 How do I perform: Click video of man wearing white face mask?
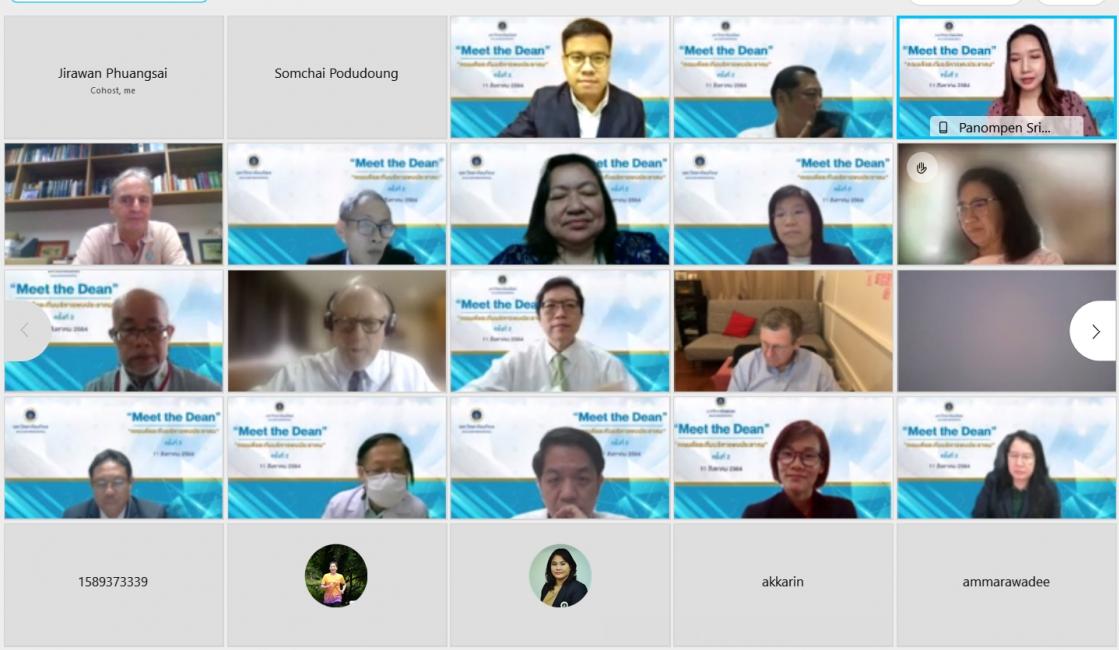pos(337,457)
